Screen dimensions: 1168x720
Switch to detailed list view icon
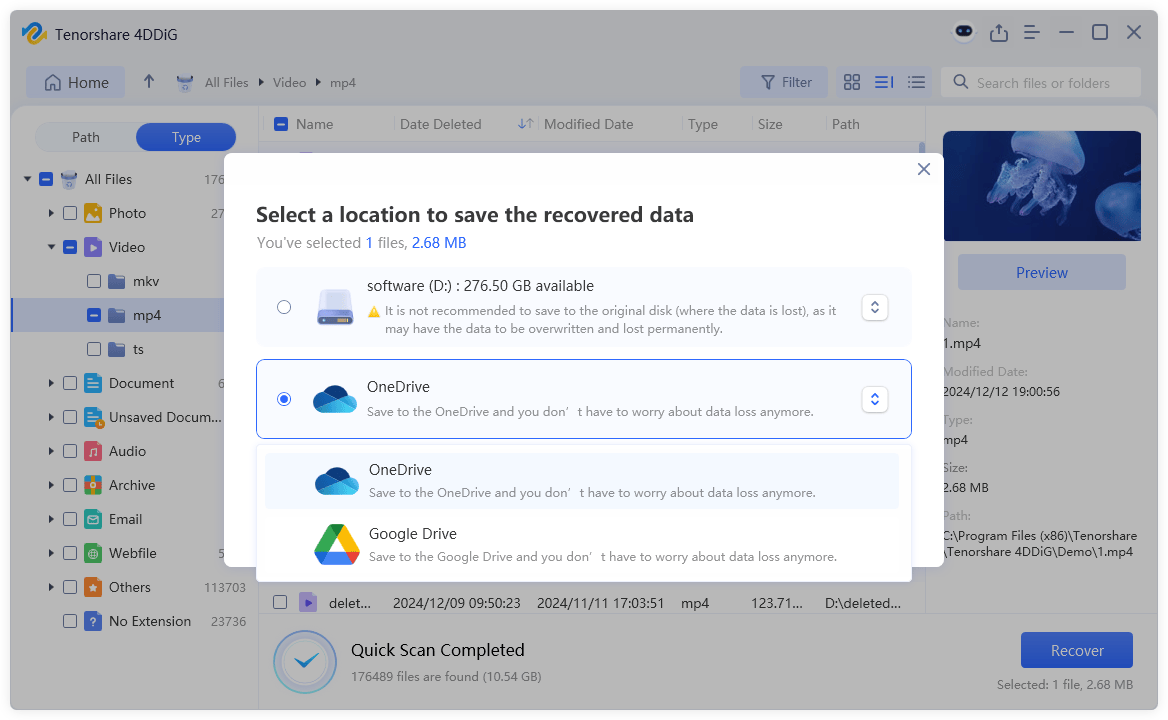(x=916, y=82)
